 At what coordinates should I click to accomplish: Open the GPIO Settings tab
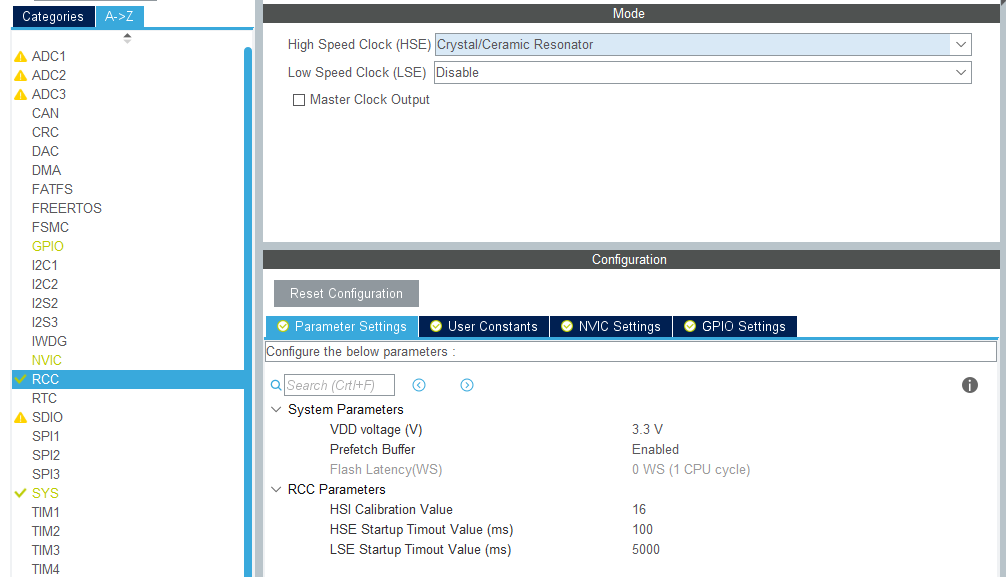click(x=735, y=326)
